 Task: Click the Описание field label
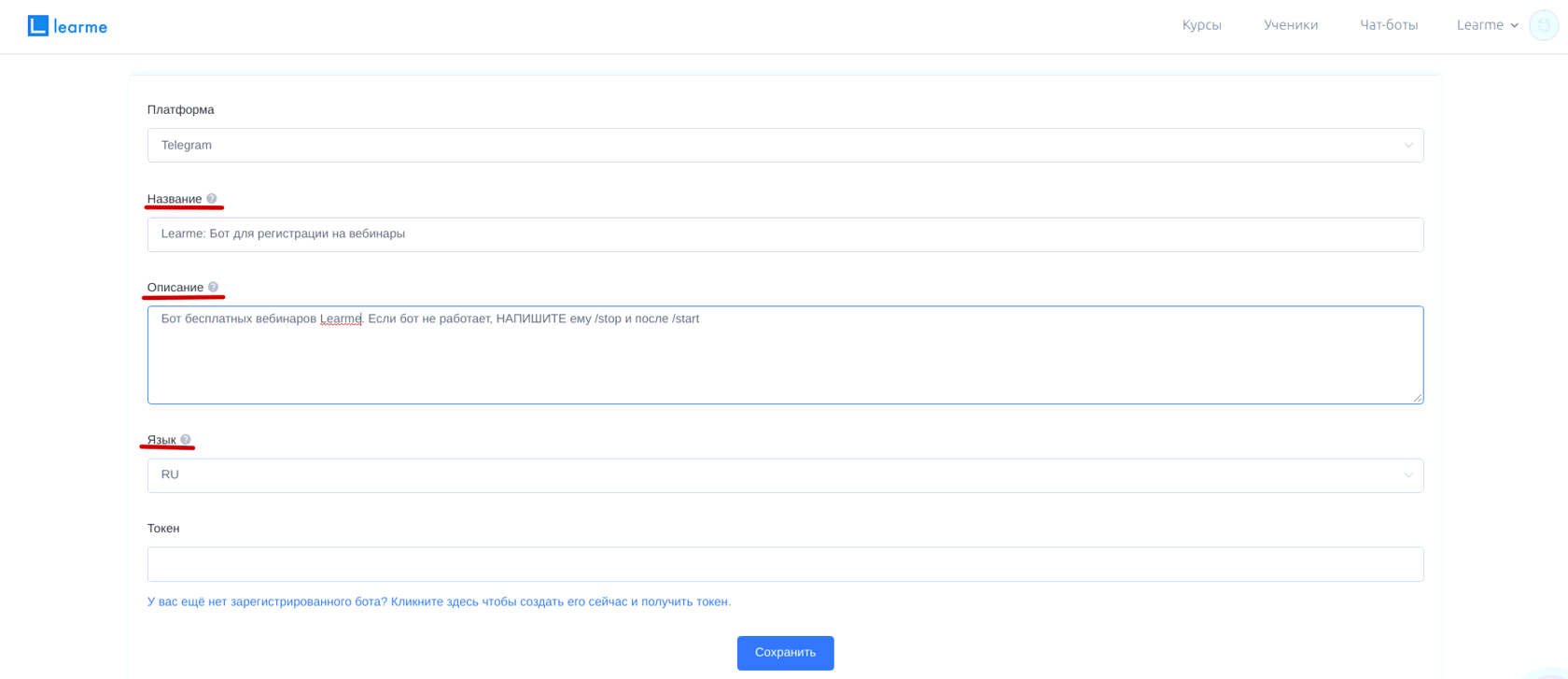click(175, 287)
